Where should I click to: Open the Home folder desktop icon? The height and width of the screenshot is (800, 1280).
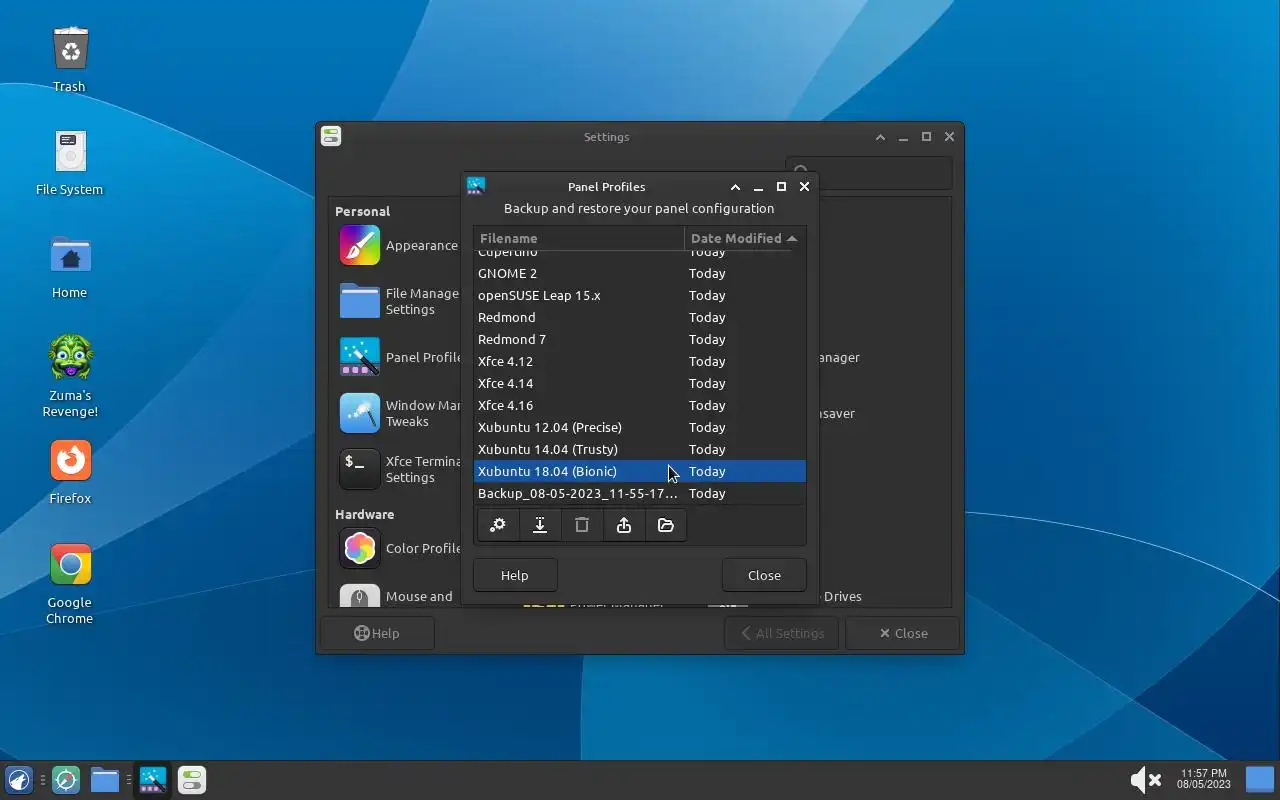tap(70, 265)
